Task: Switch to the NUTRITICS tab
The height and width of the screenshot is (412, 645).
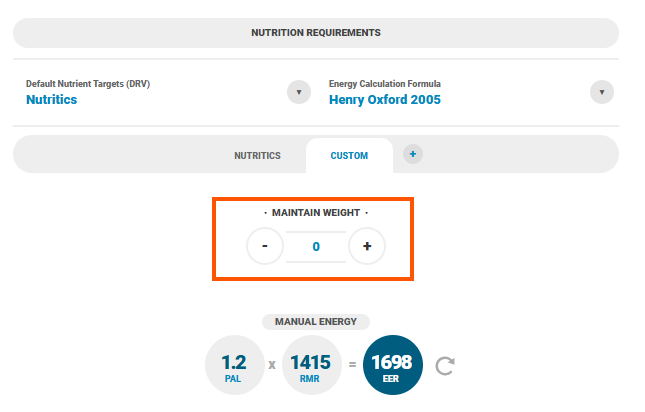Action: pyautogui.click(x=258, y=156)
